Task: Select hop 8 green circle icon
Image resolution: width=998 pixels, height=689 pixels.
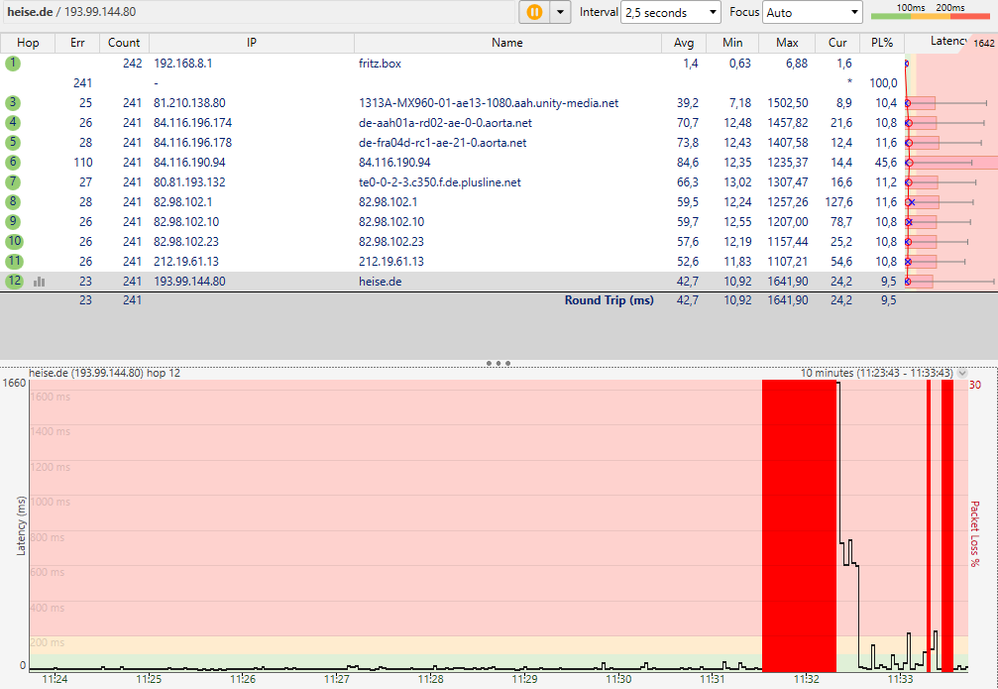Action: pyautogui.click(x=13, y=202)
